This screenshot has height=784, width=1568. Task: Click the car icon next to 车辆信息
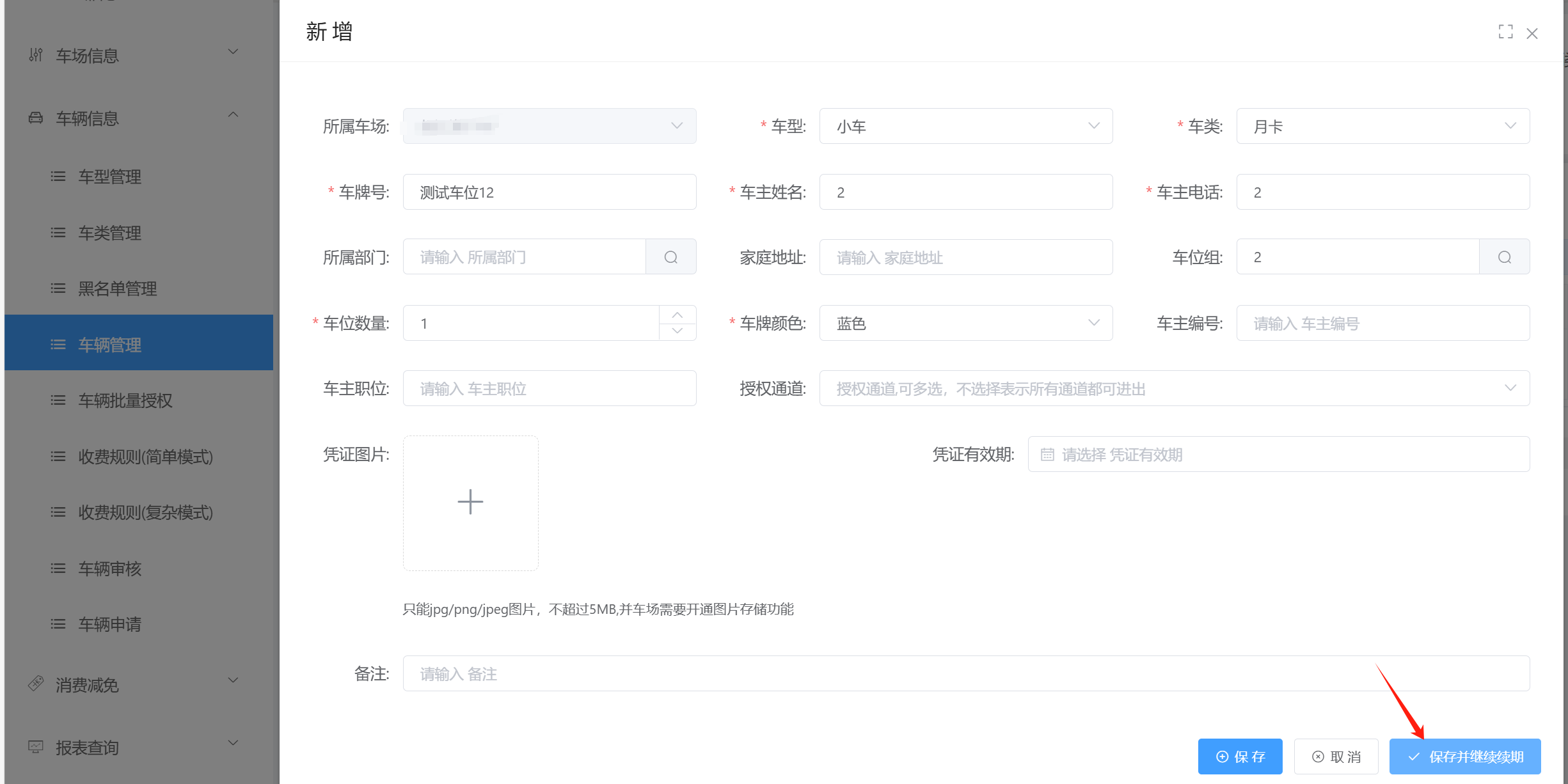(x=36, y=118)
